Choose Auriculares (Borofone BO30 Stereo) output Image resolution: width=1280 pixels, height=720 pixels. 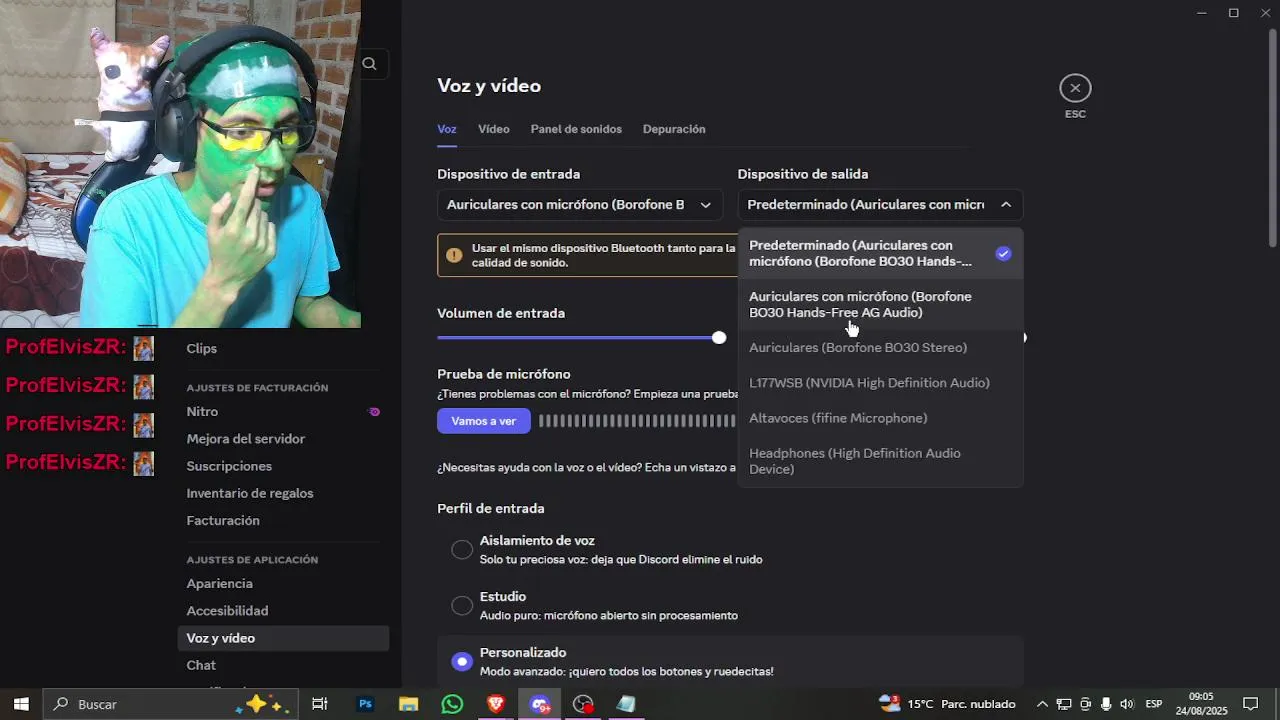[x=880, y=348]
